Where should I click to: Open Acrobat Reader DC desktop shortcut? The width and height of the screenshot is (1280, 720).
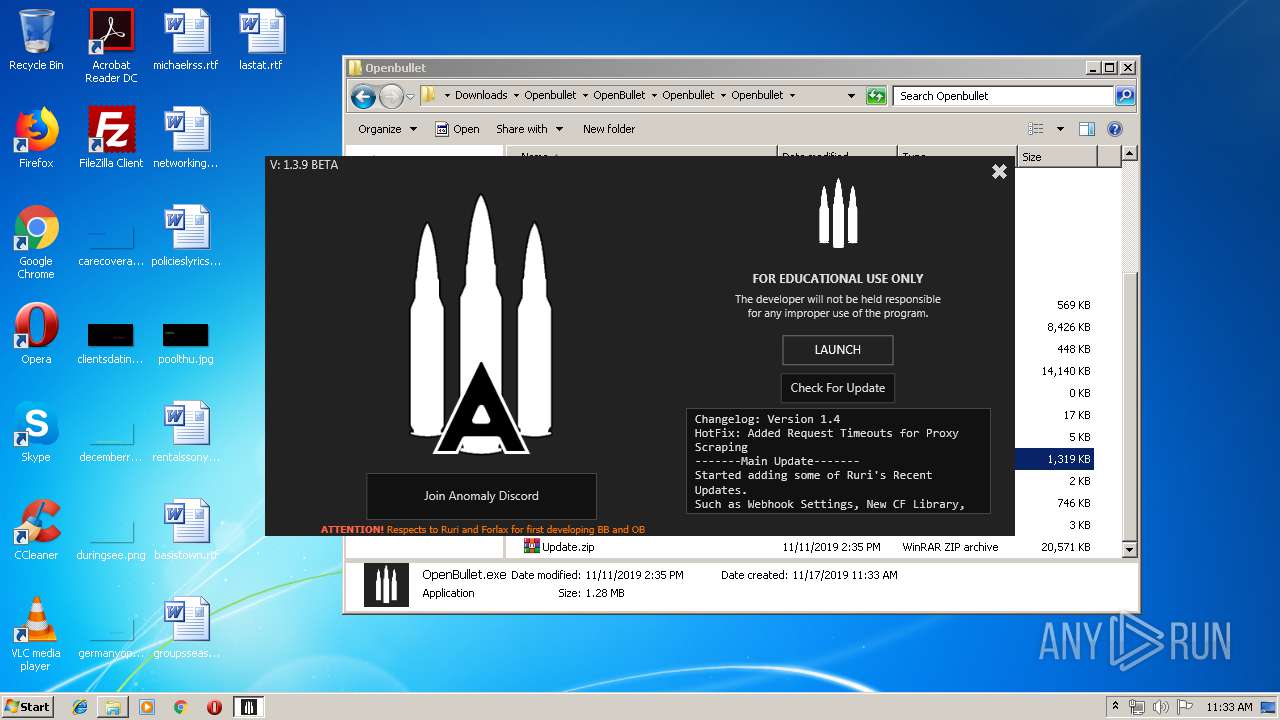click(111, 46)
